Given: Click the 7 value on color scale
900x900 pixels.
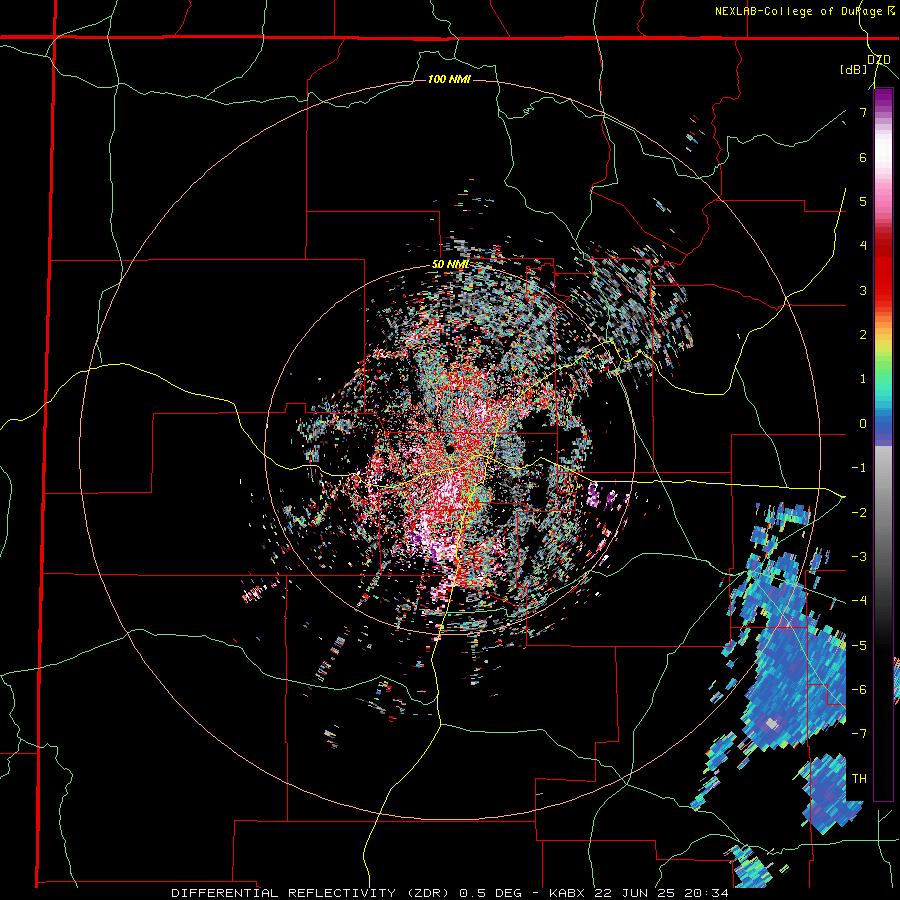Looking at the screenshot, I should tap(863, 112).
